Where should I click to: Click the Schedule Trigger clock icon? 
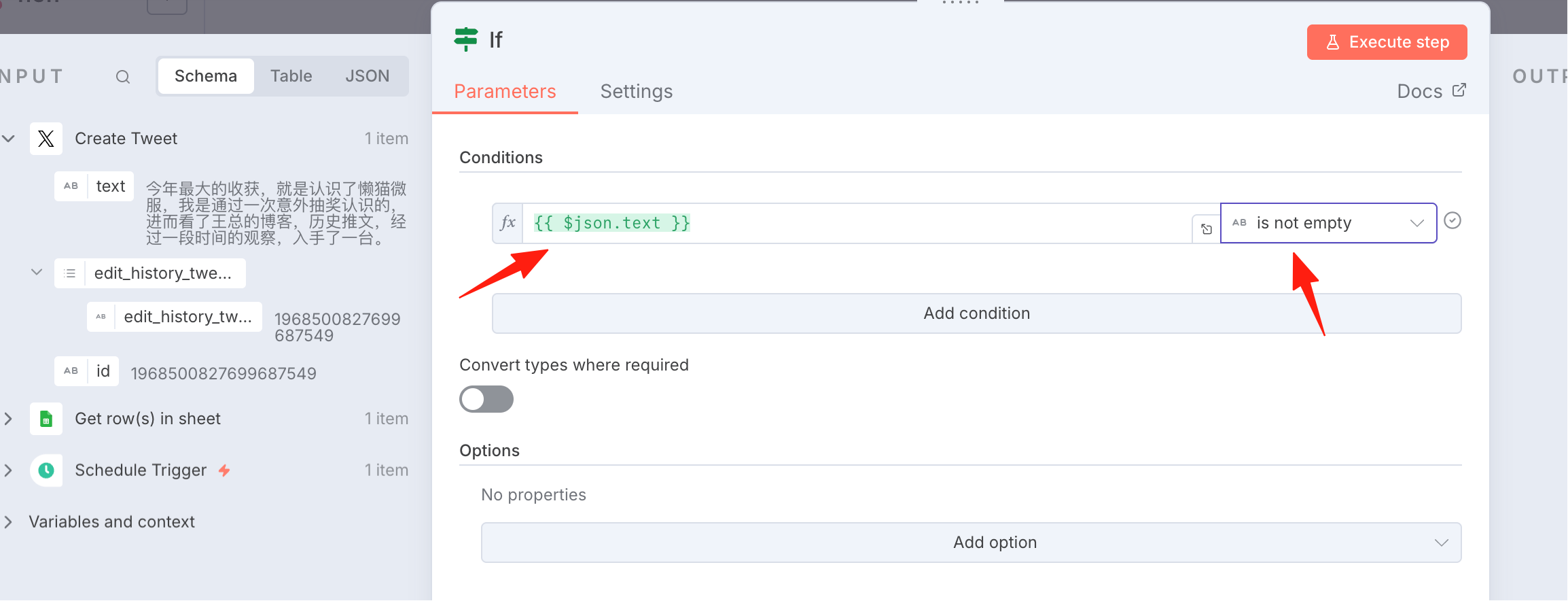coord(46,470)
